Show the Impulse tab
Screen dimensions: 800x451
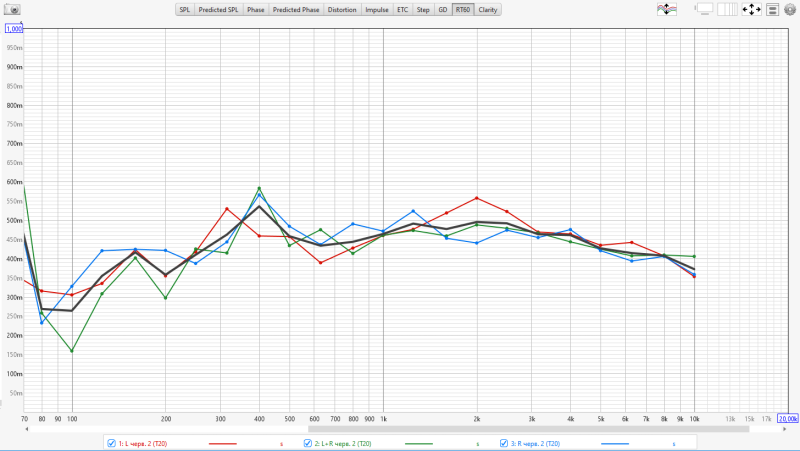377,10
